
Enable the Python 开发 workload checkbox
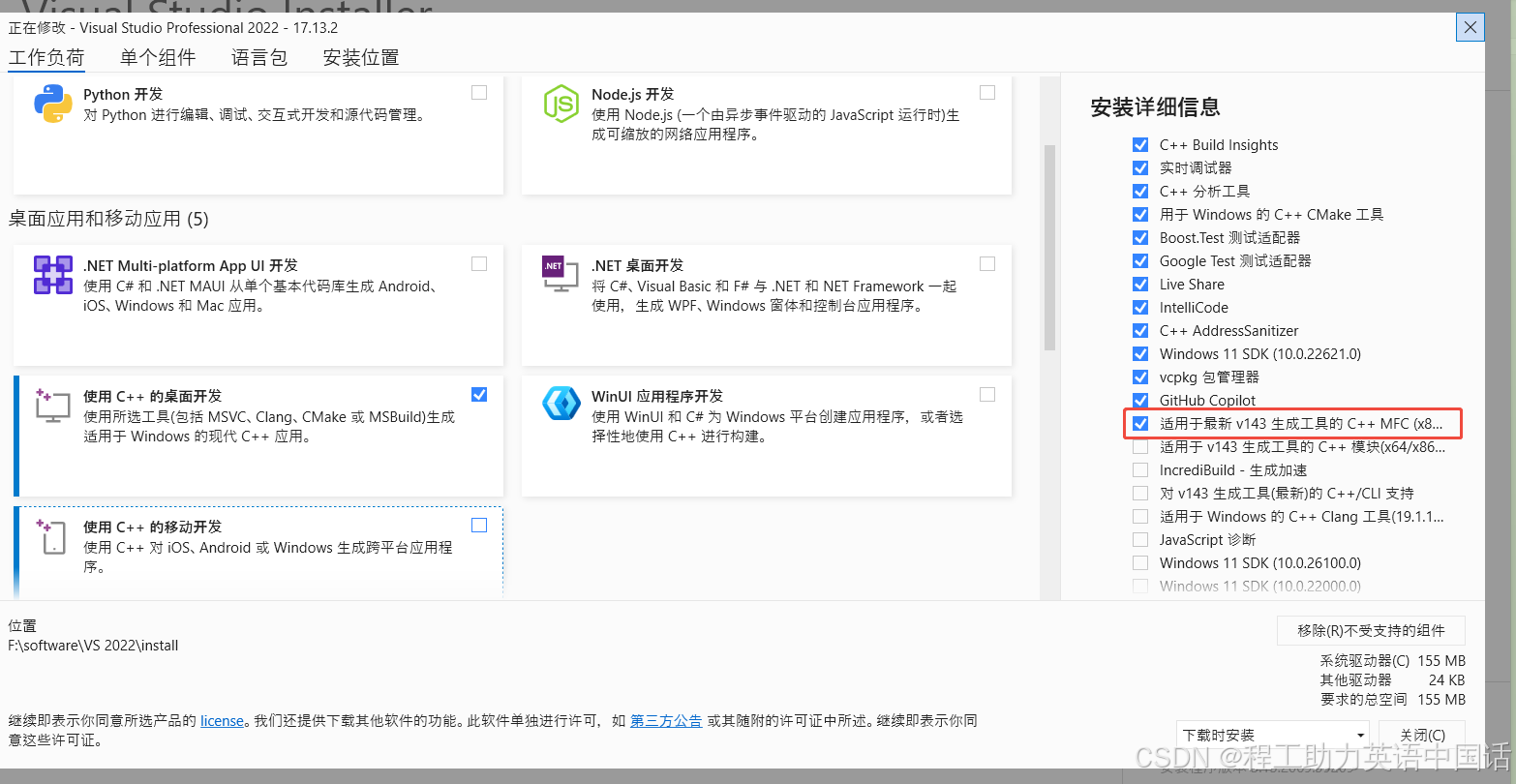coord(479,93)
